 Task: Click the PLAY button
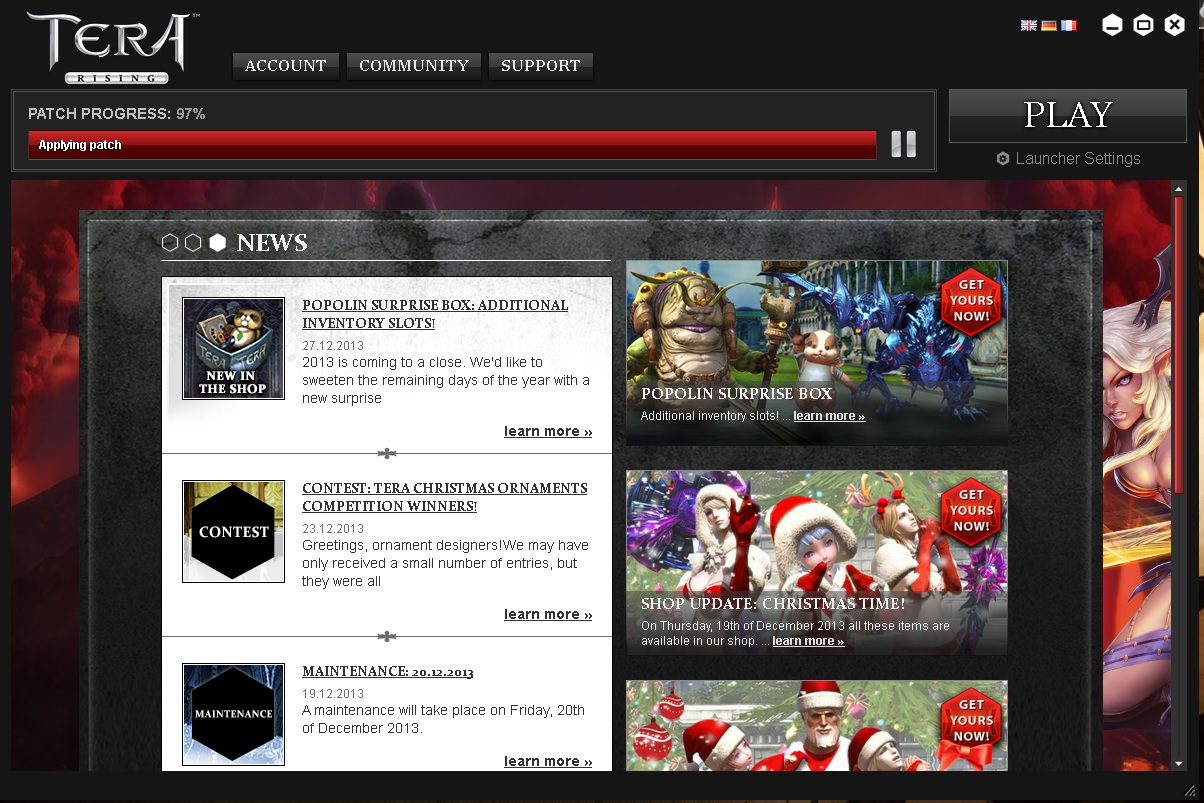pos(1068,116)
